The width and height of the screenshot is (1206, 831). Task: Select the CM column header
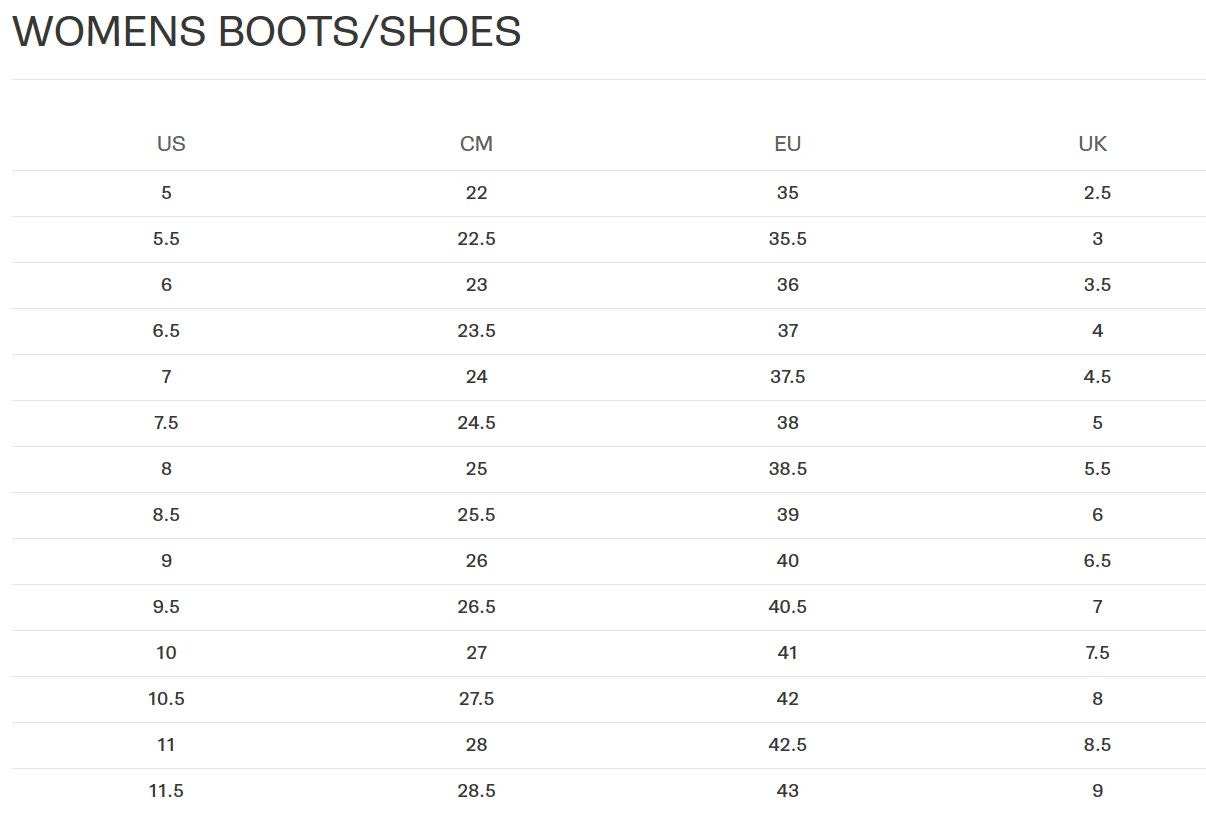(x=476, y=144)
